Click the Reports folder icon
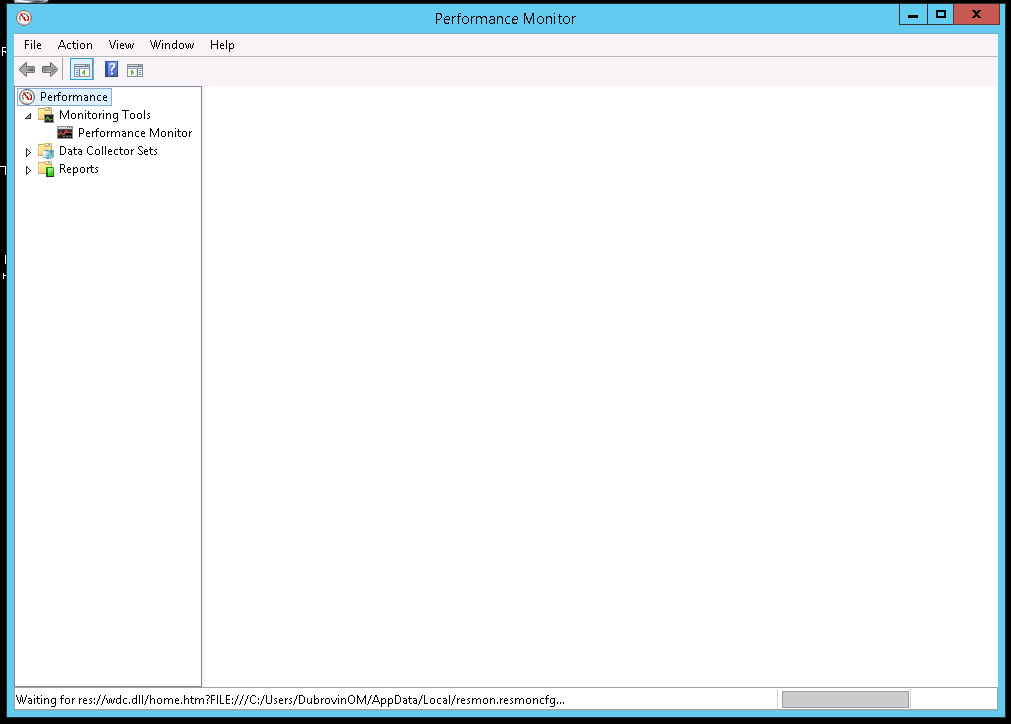 coord(46,169)
